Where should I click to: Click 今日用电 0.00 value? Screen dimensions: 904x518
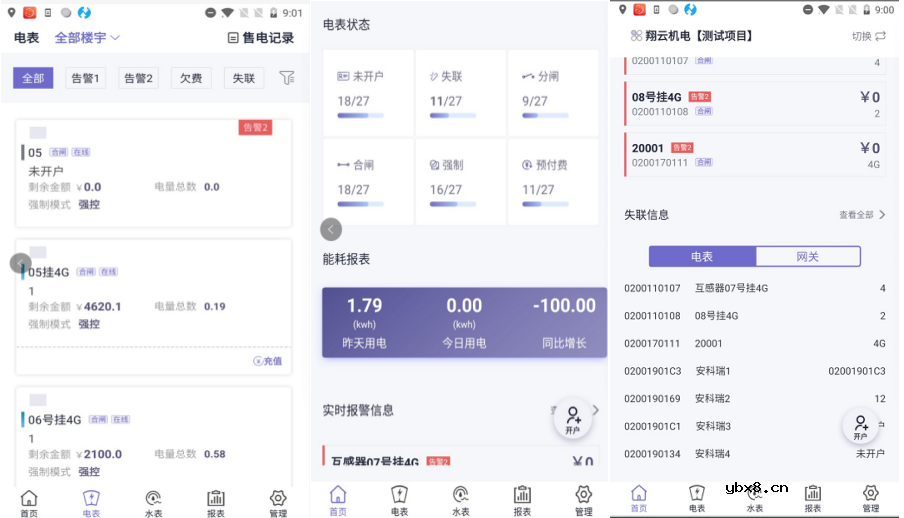coord(464,306)
